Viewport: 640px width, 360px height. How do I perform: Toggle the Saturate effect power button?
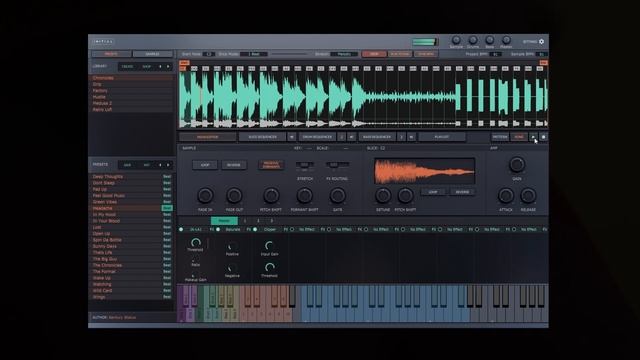tap(218, 229)
